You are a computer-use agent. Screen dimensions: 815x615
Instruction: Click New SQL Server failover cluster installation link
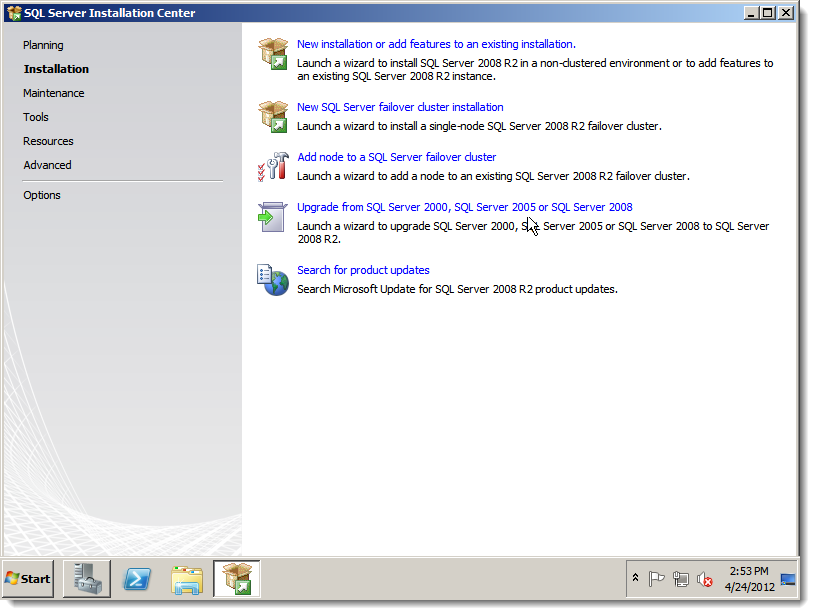click(x=400, y=107)
